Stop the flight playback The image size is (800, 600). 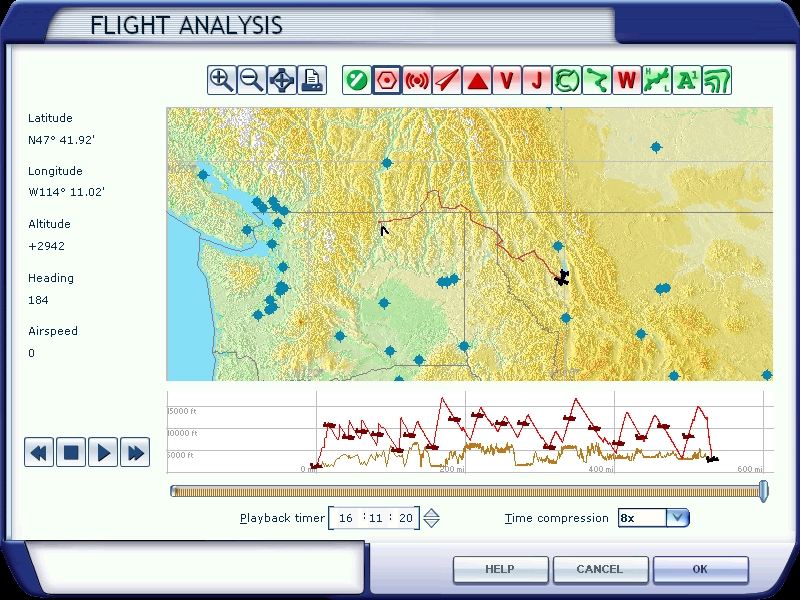point(71,452)
